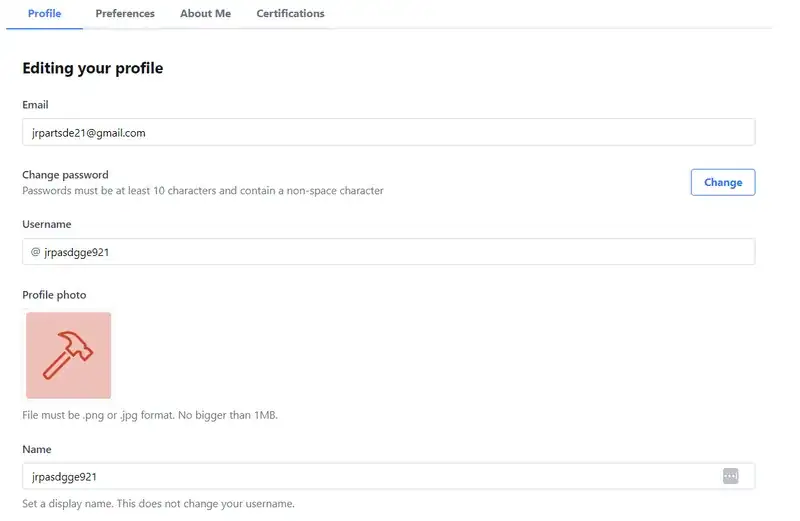The height and width of the screenshot is (521, 800).
Task: Focus the Username input field
Action: point(389,252)
